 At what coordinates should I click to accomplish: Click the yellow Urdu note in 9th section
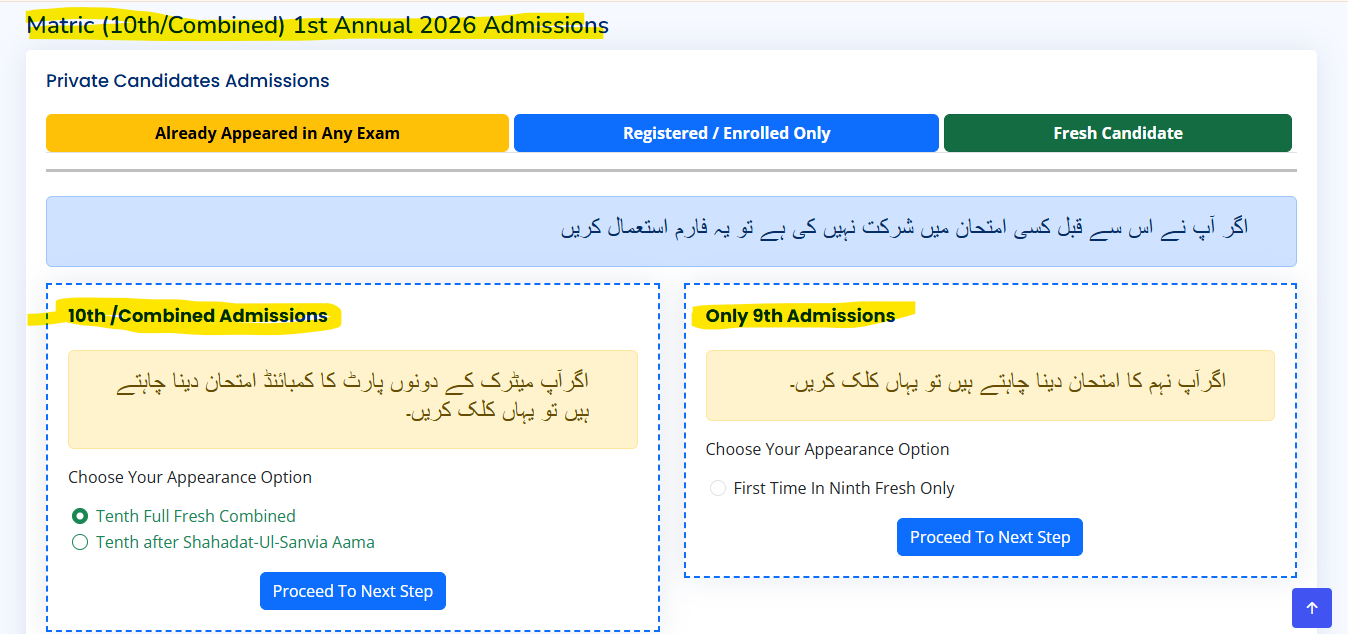point(990,386)
